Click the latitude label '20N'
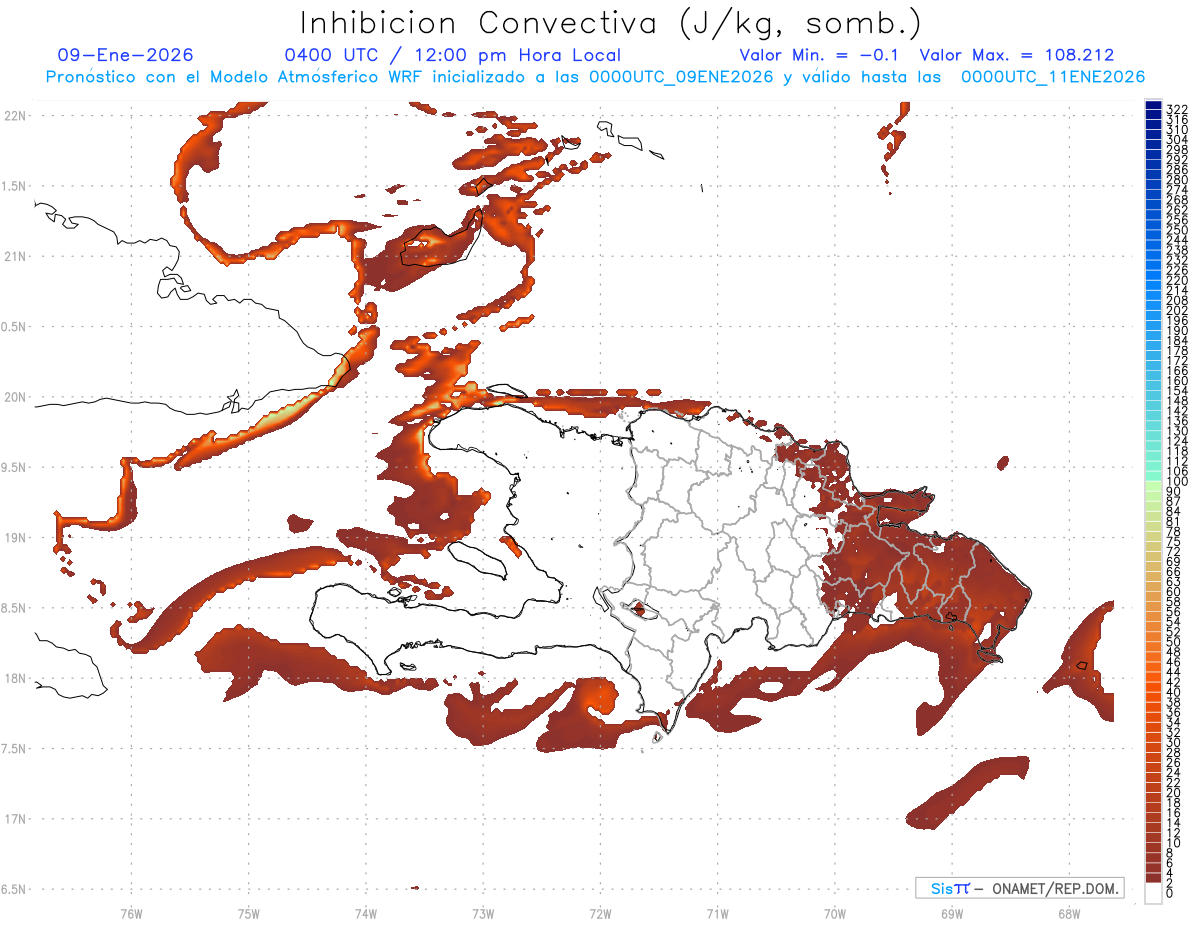 (15, 397)
